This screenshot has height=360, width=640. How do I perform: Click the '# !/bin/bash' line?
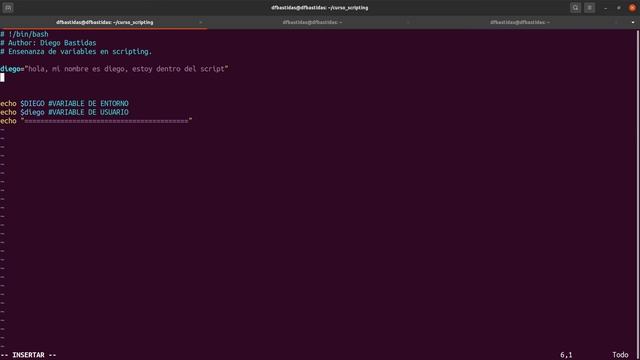24,34
